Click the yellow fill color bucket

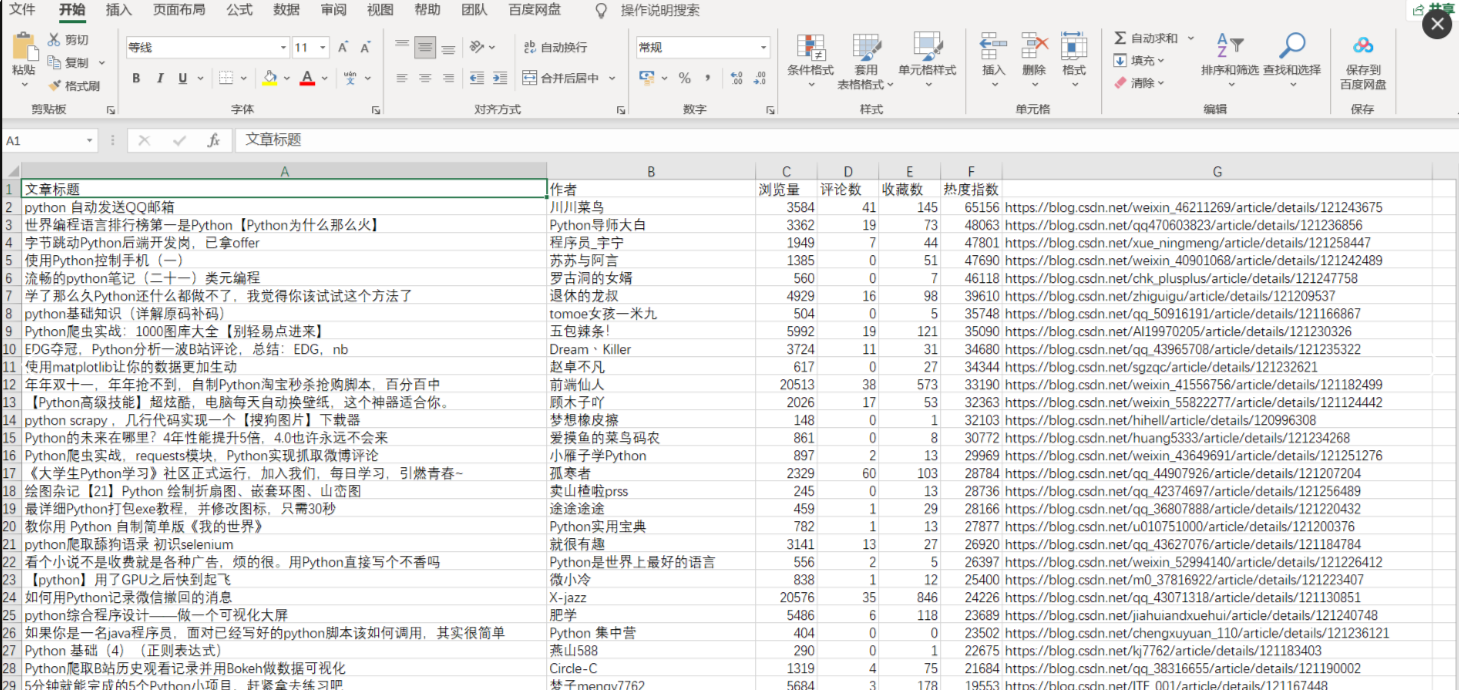pyautogui.click(x=269, y=78)
